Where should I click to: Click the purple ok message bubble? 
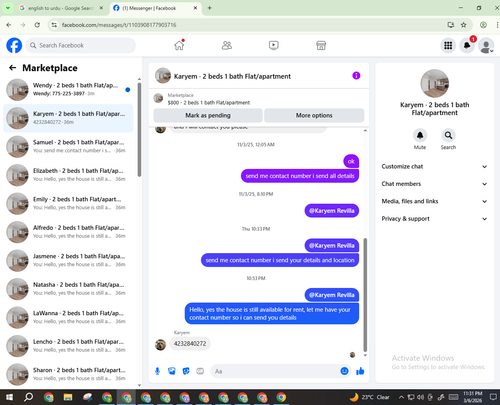point(351,161)
